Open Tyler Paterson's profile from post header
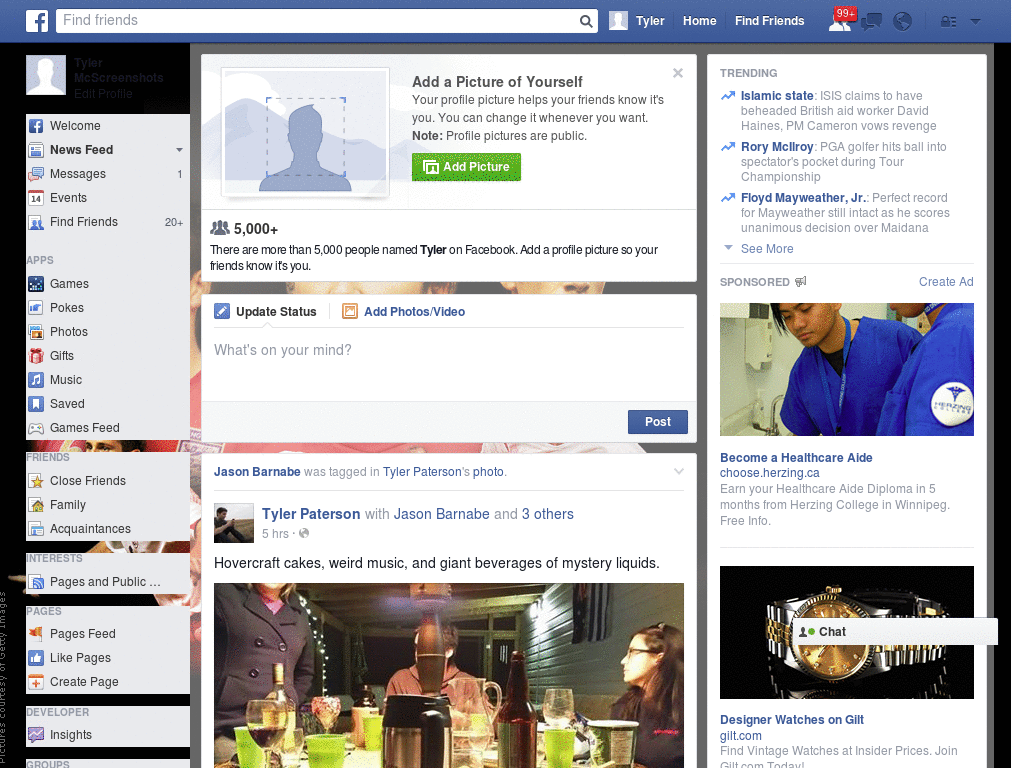This screenshot has height=768, width=1024. click(x=311, y=514)
